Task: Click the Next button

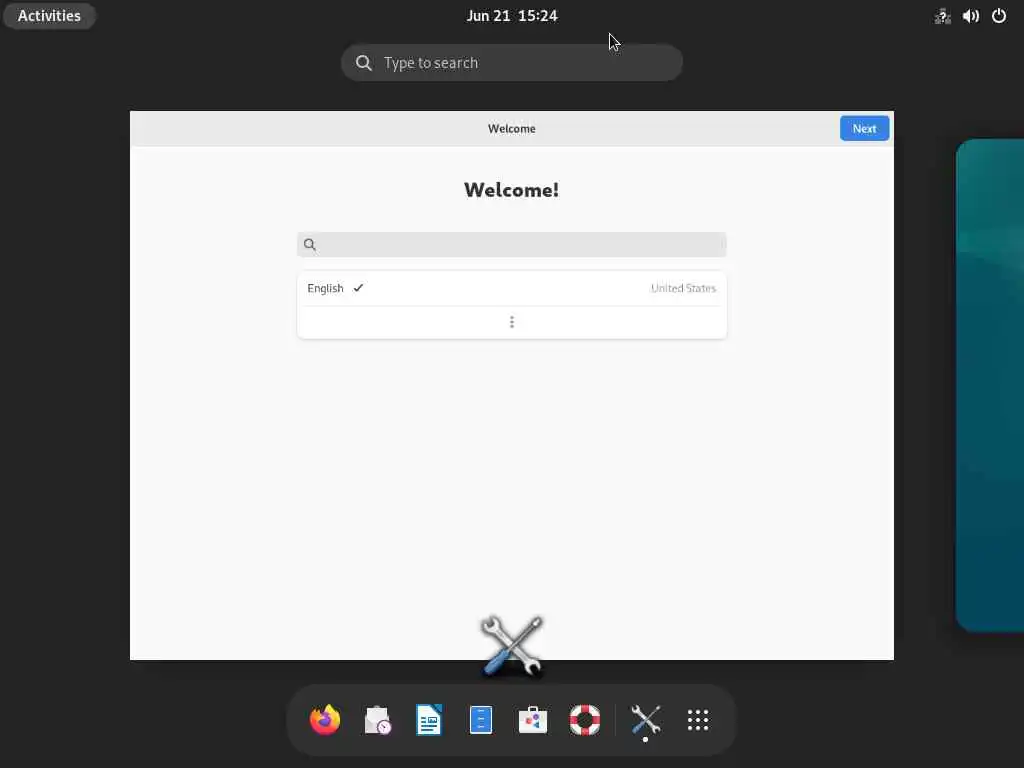Action: [864, 129]
